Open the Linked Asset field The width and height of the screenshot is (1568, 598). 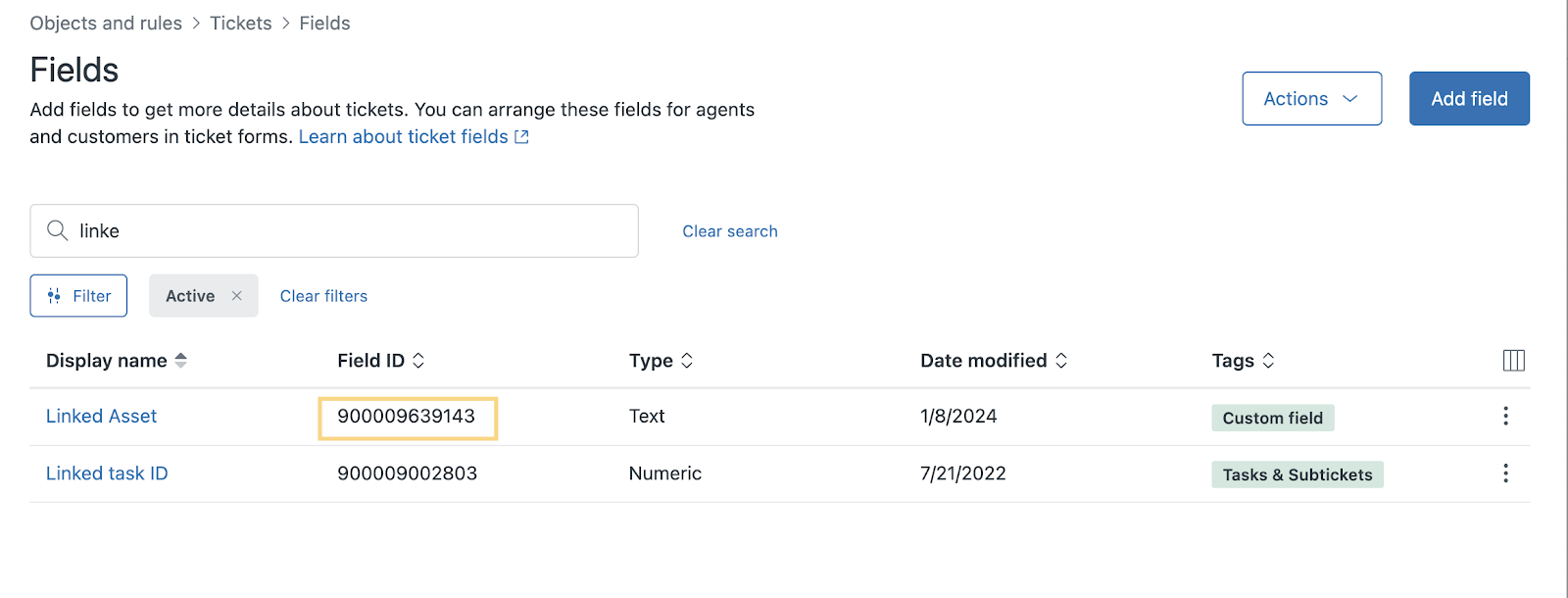101,417
